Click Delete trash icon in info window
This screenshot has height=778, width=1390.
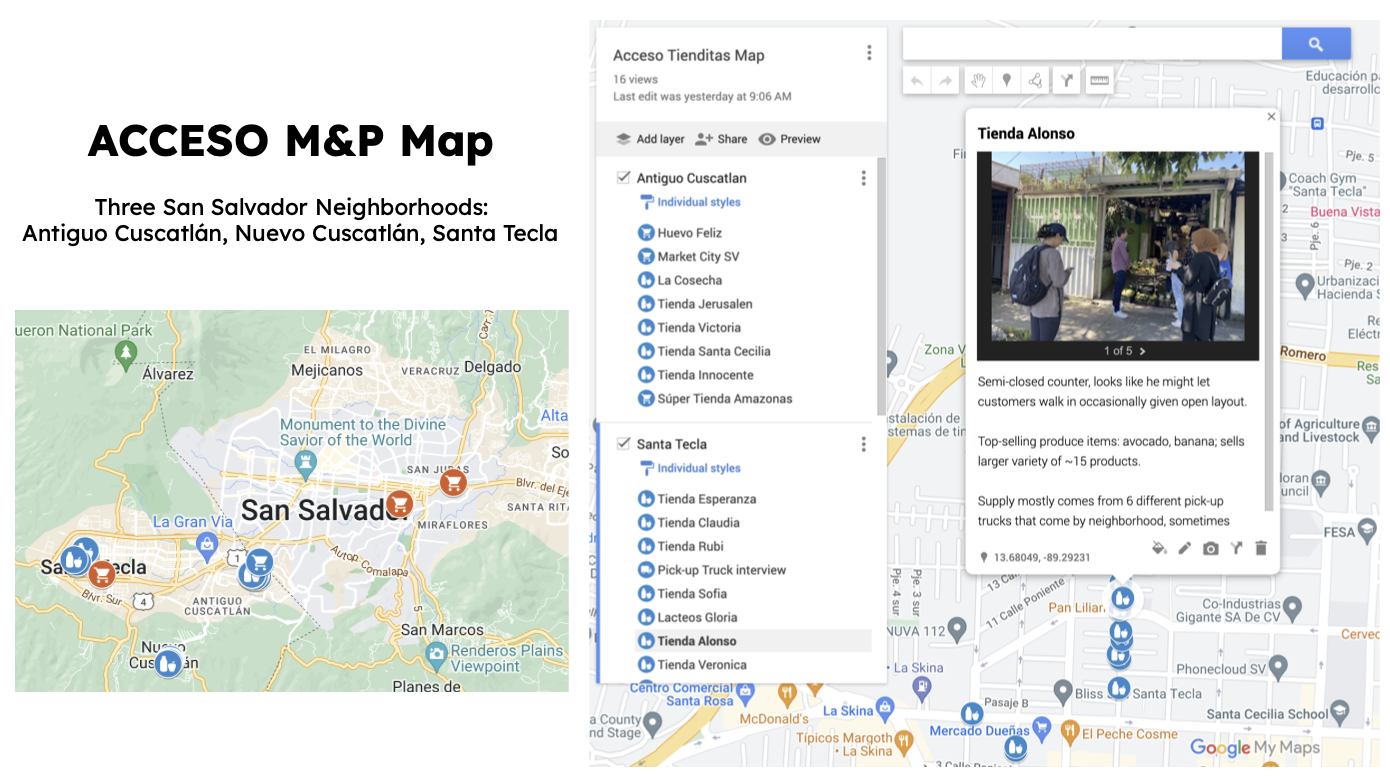click(1261, 548)
